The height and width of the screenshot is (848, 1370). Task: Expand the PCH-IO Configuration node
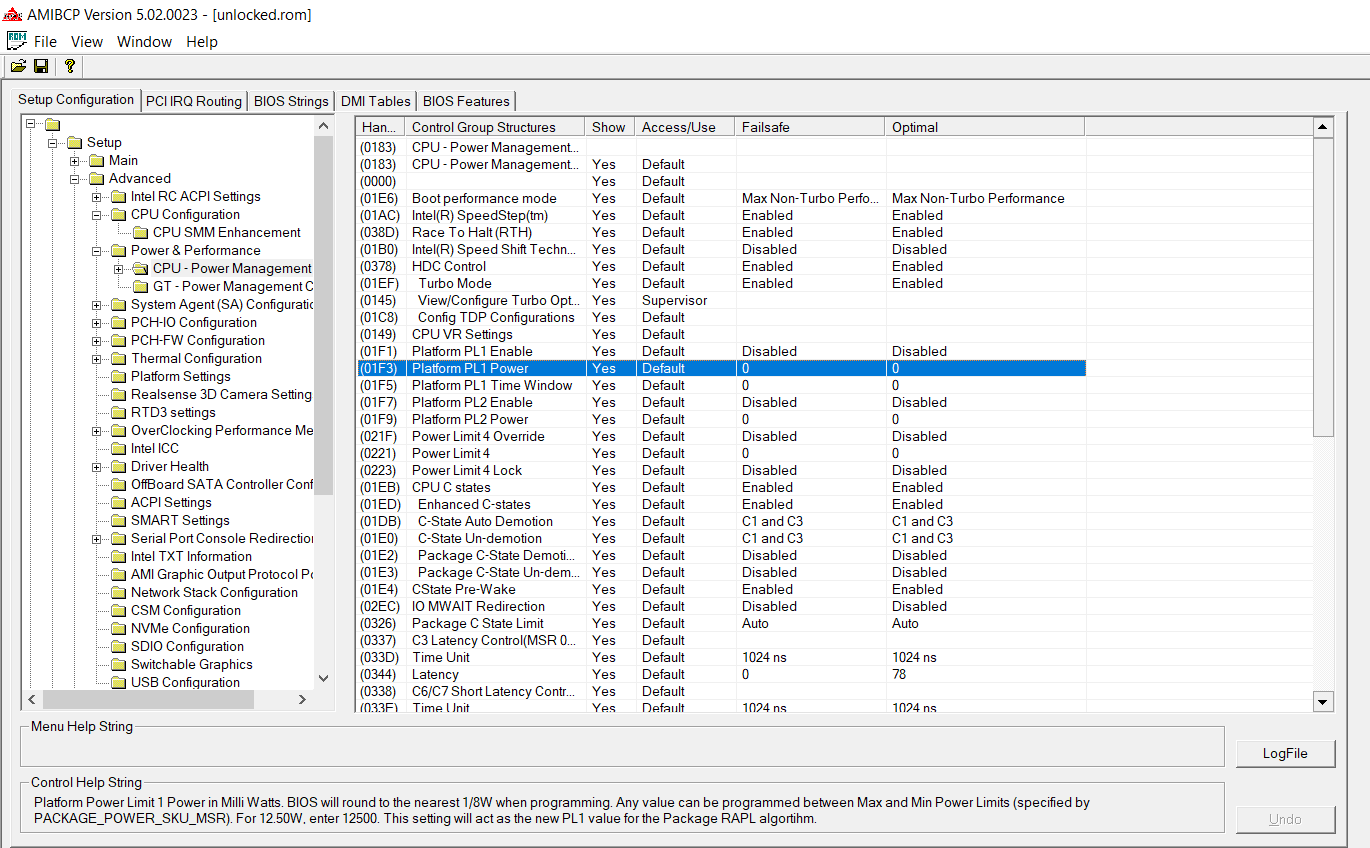(x=97, y=323)
